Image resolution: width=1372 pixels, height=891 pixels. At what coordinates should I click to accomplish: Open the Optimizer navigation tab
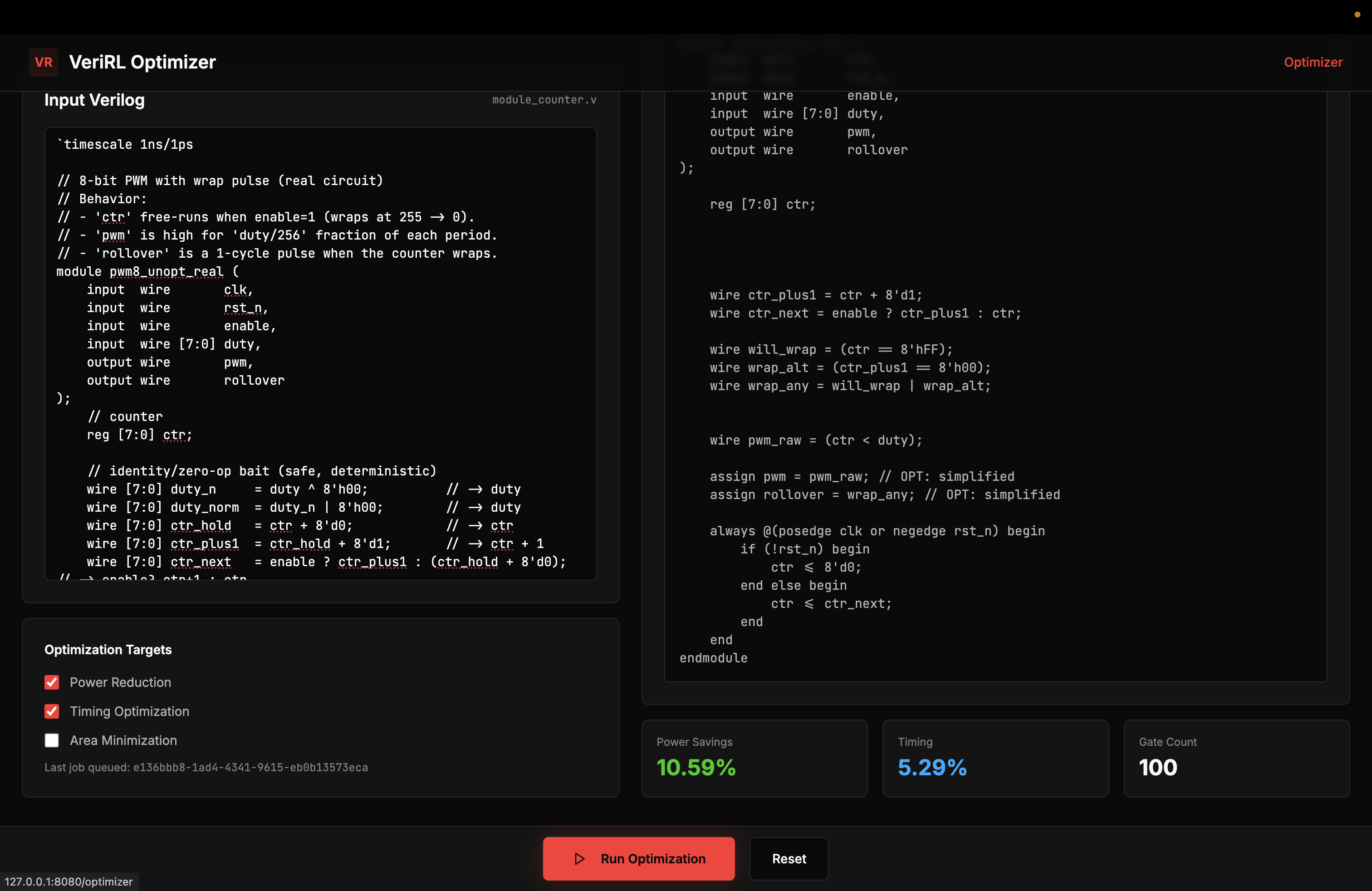click(1313, 62)
